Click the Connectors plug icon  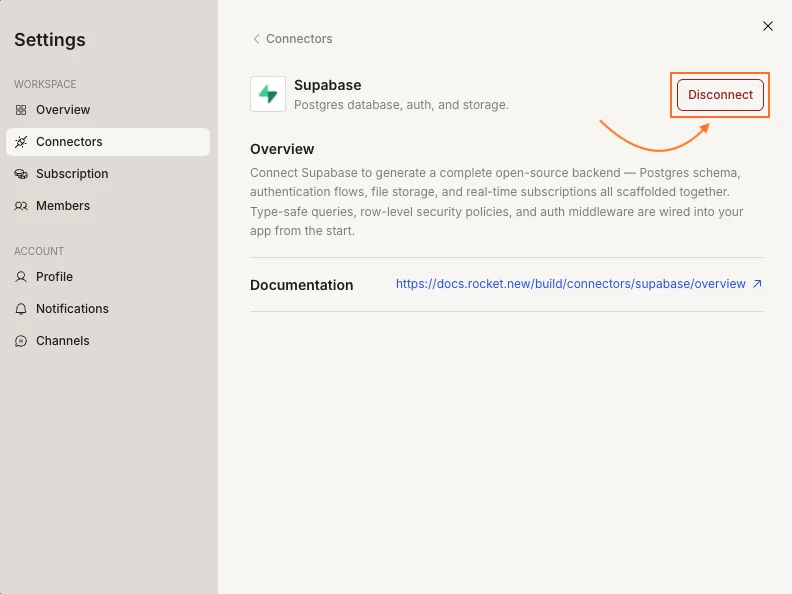click(21, 142)
